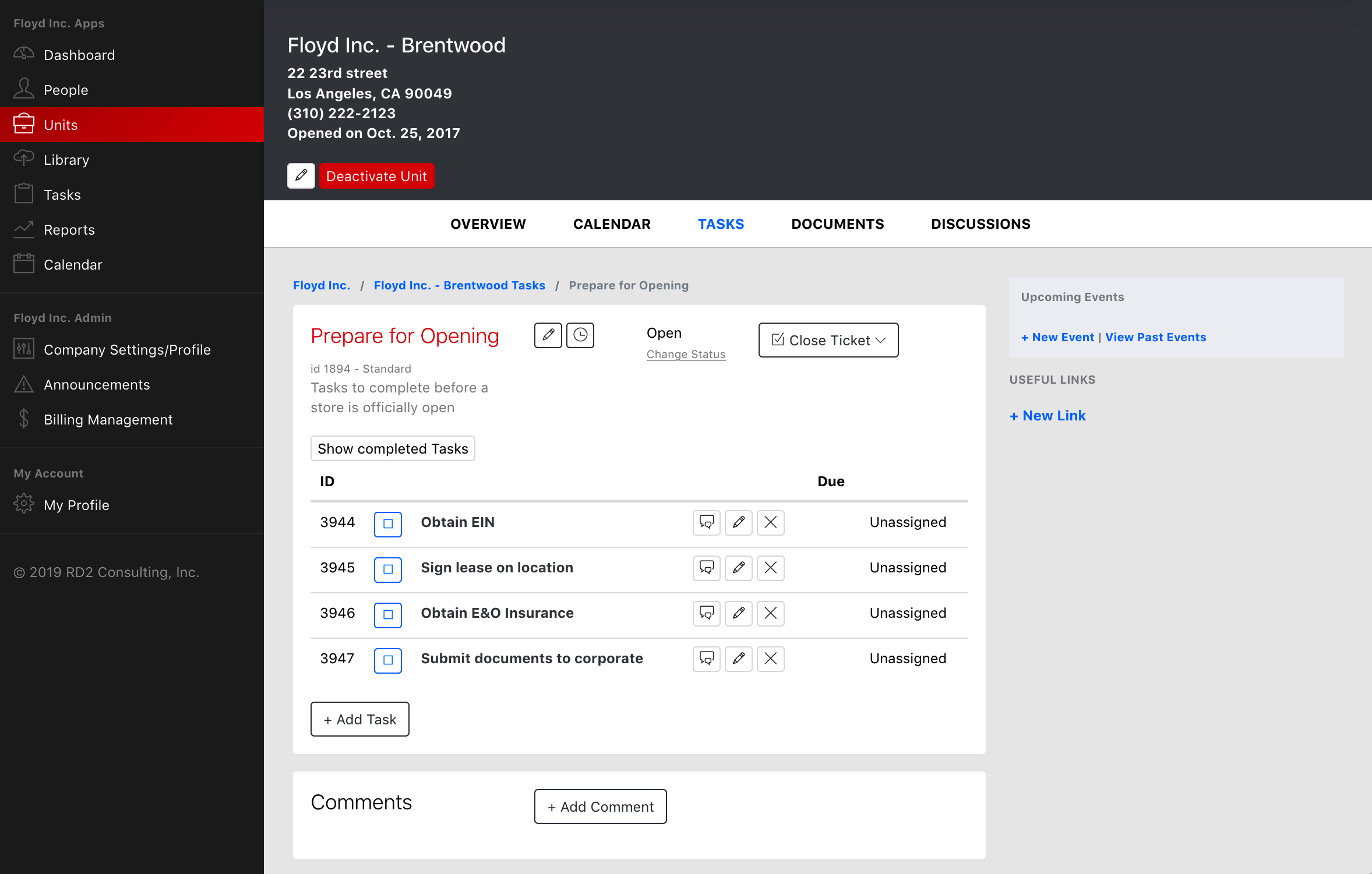
Task: Follow Floyd Inc. - Brentwood Tasks breadcrumb
Action: pyautogui.click(x=460, y=285)
